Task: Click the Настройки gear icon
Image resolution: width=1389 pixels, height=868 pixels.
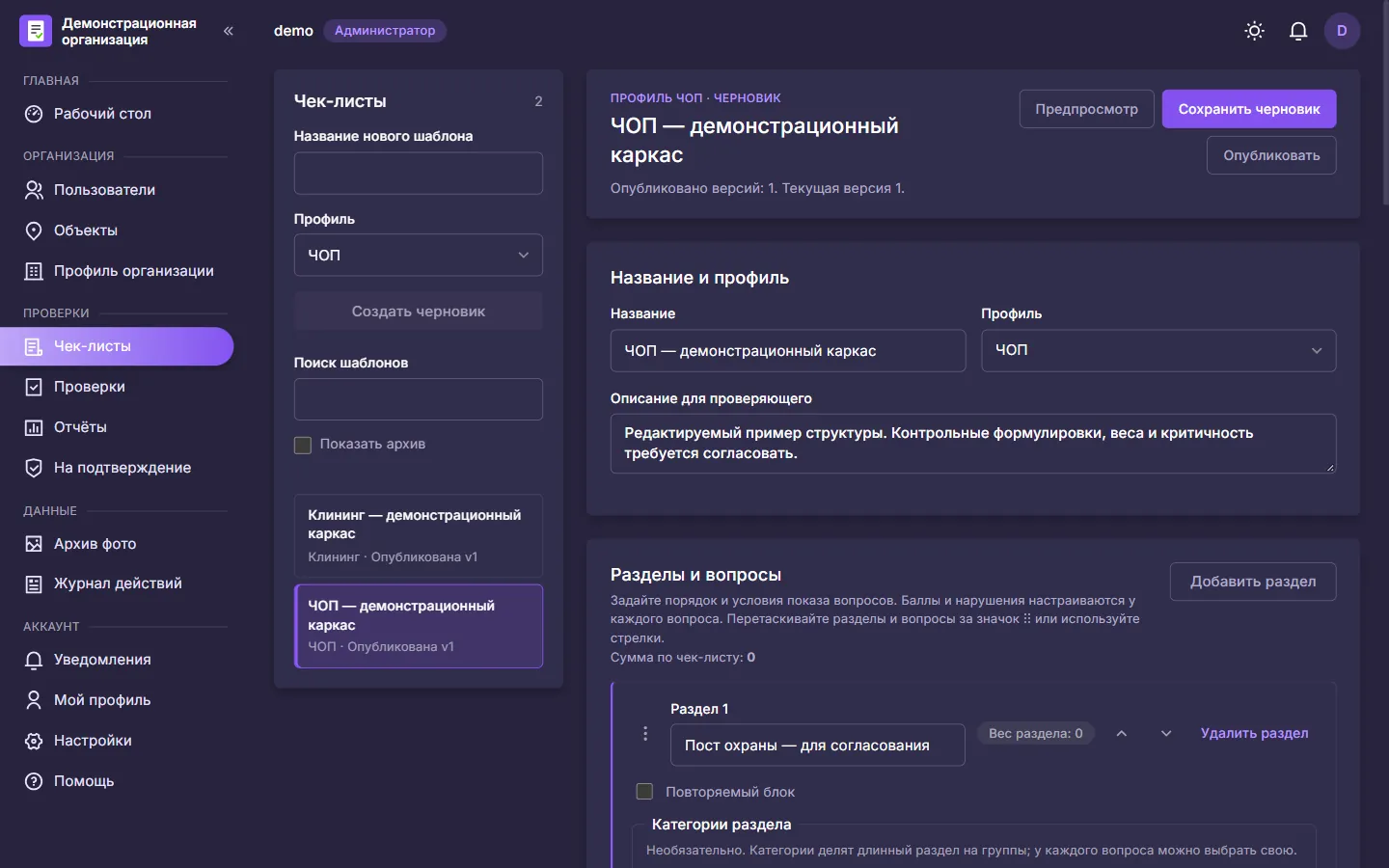Action: click(x=34, y=741)
